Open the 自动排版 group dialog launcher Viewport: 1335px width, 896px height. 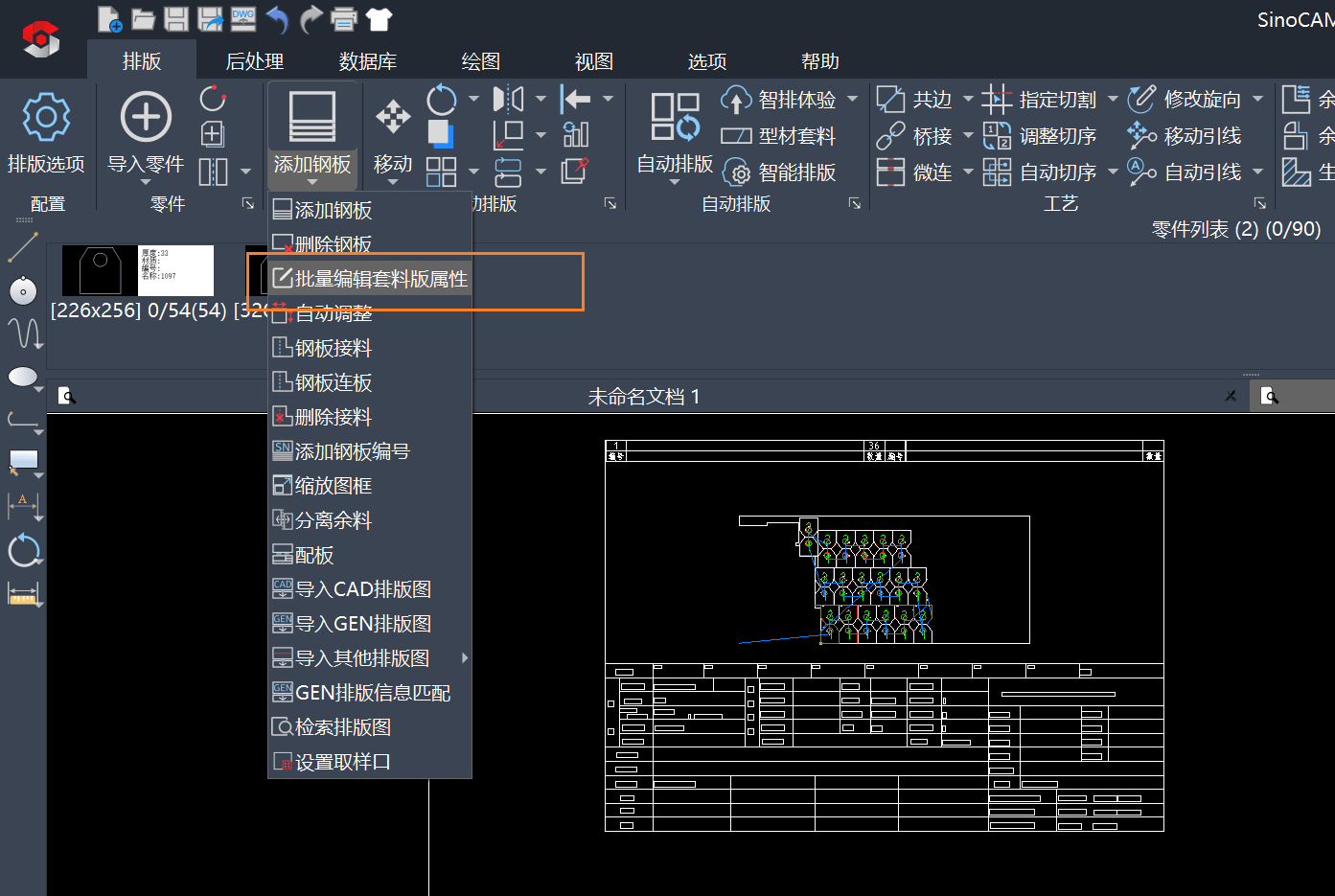pos(854,203)
